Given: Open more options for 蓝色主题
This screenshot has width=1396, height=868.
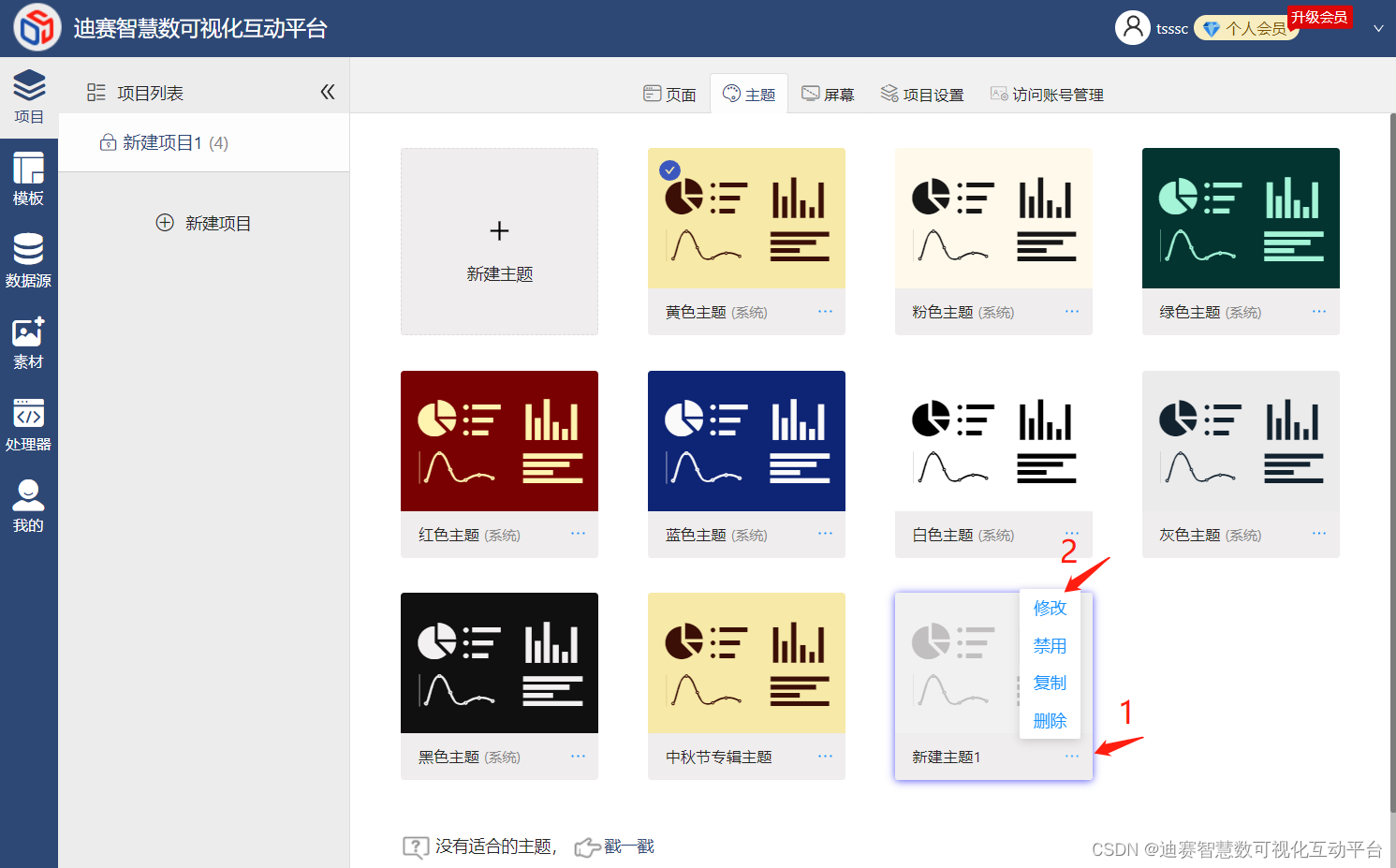Looking at the screenshot, I should (x=825, y=533).
